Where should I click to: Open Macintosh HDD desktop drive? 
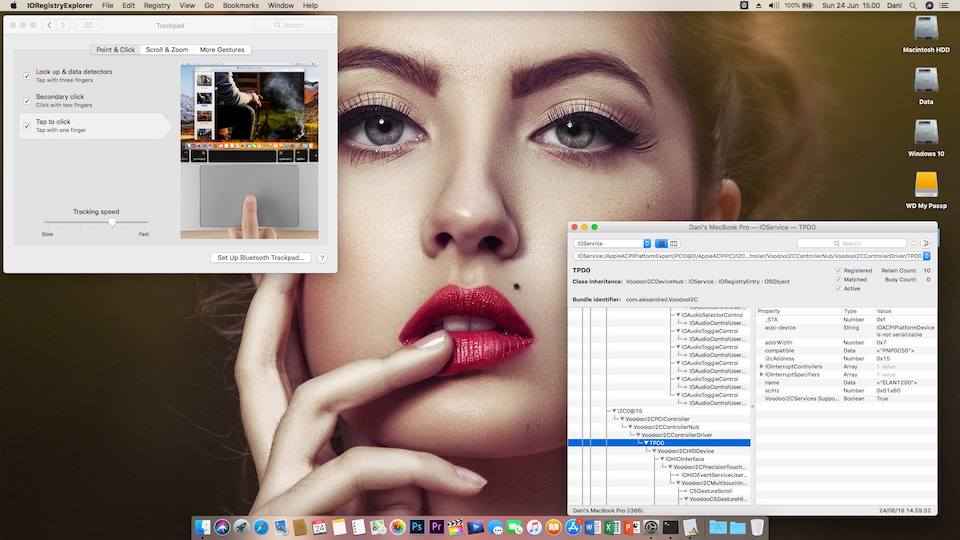926,34
